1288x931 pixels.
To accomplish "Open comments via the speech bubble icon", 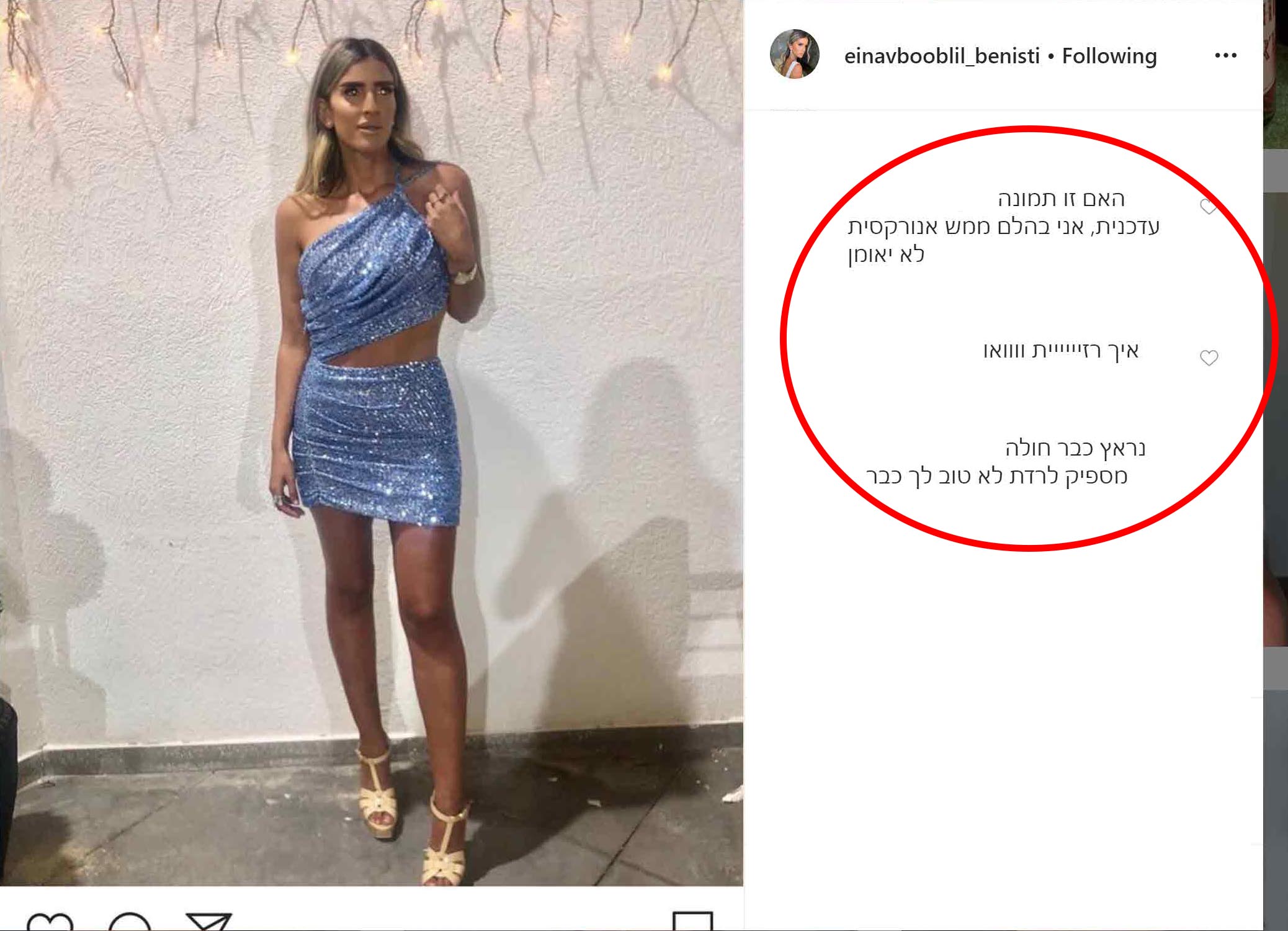I will (130, 922).
